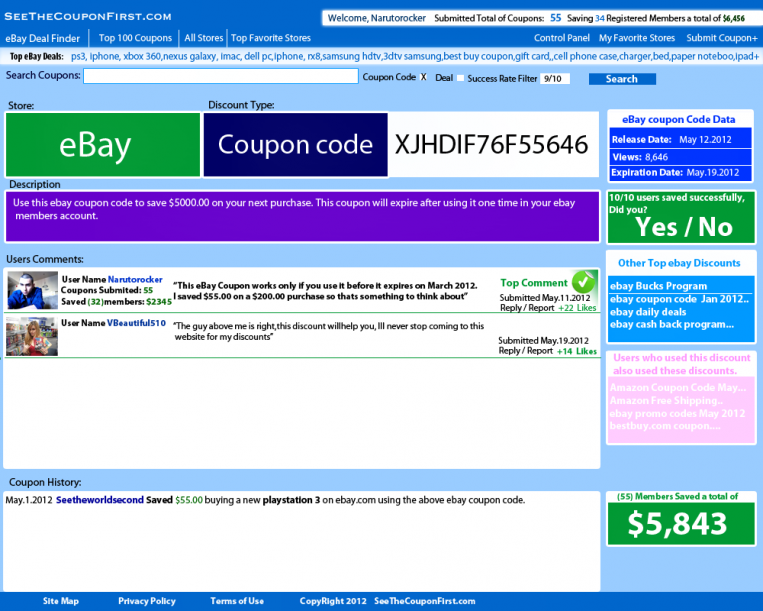Image resolution: width=763 pixels, height=611 pixels.
Task: Click No on saved successfully prompt
Action: coord(715,227)
